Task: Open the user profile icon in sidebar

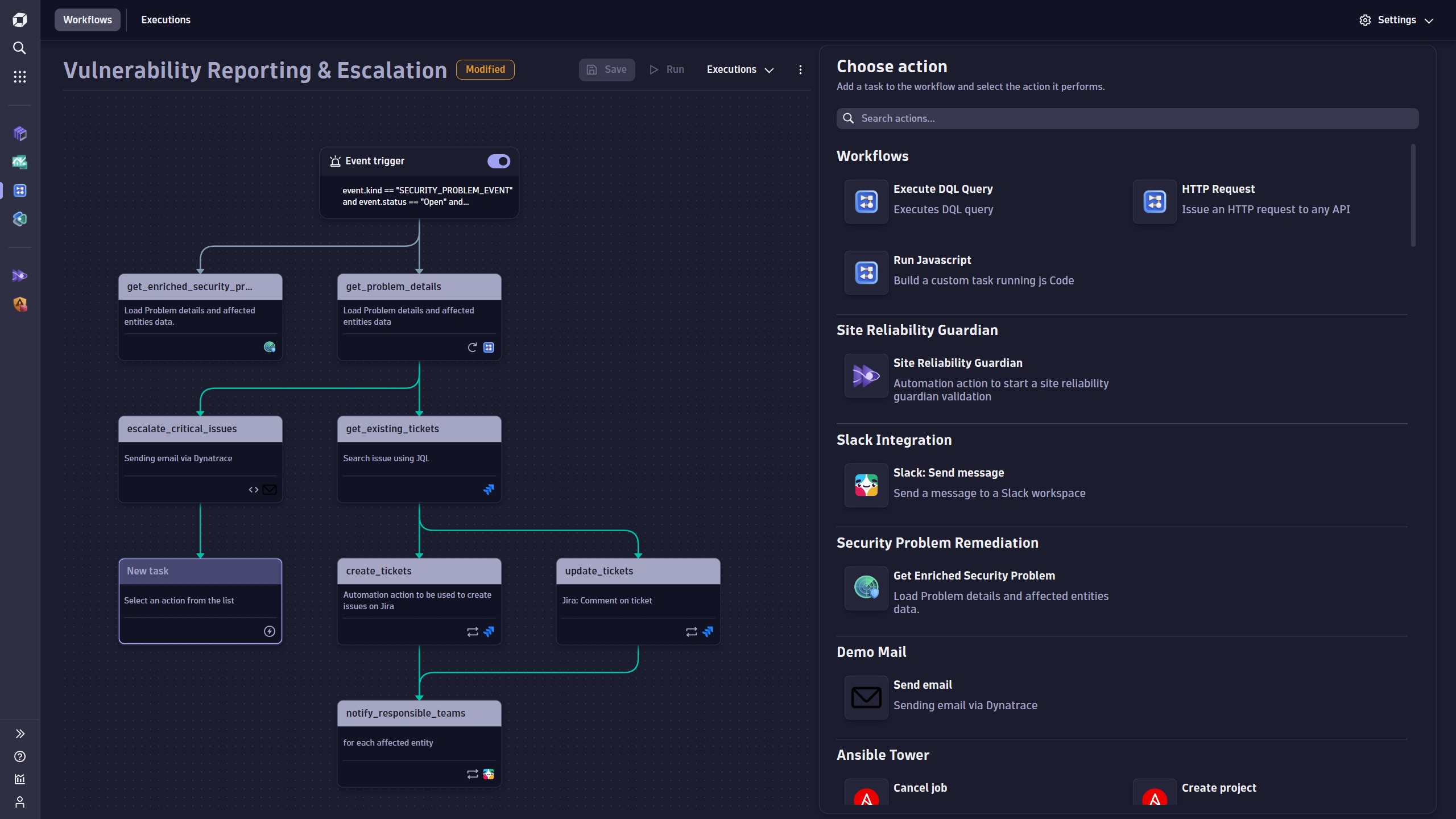Action: 19,802
